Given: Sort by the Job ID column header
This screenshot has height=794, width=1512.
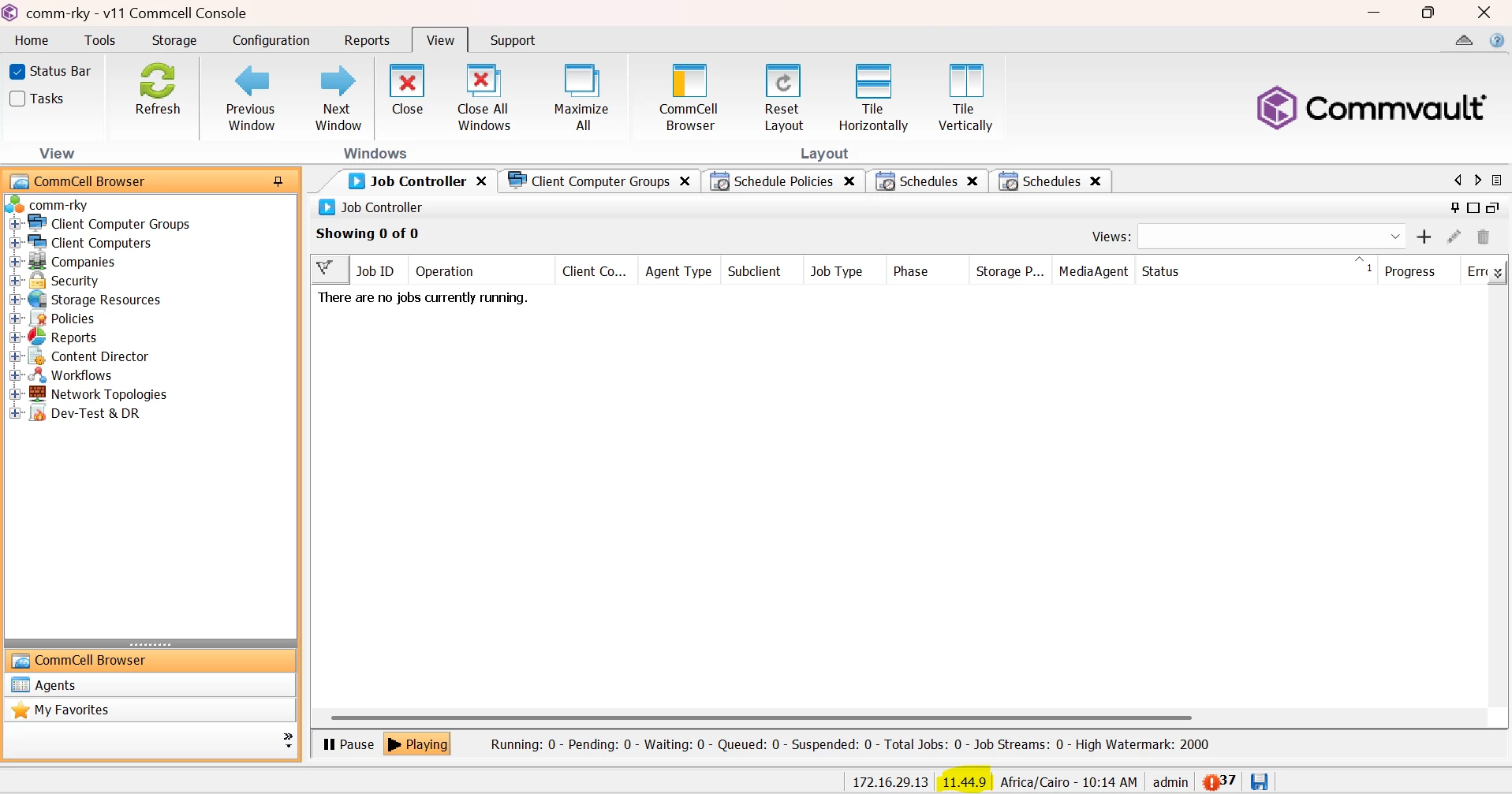Looking at the screenshot, I should pyautogui.click(x=379, y=271).
